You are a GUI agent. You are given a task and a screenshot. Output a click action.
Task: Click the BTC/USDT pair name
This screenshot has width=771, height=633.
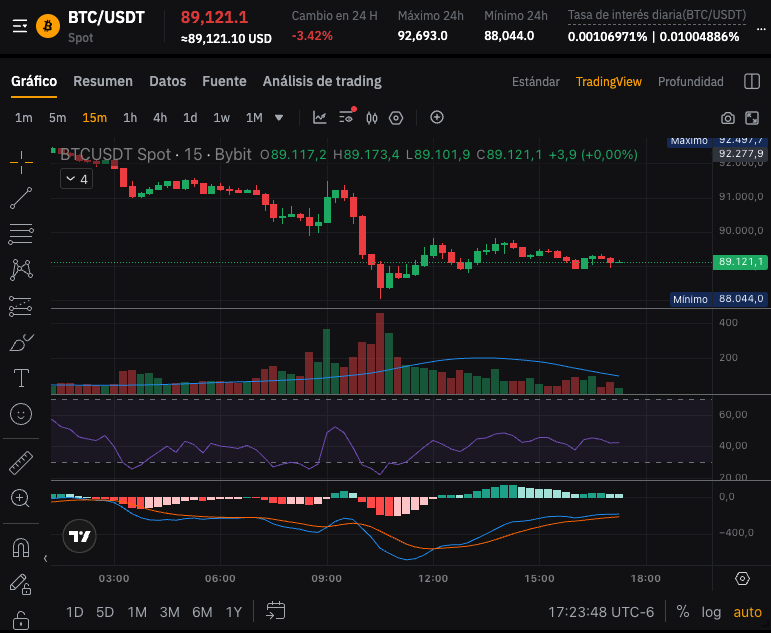(x=106, y=17)
